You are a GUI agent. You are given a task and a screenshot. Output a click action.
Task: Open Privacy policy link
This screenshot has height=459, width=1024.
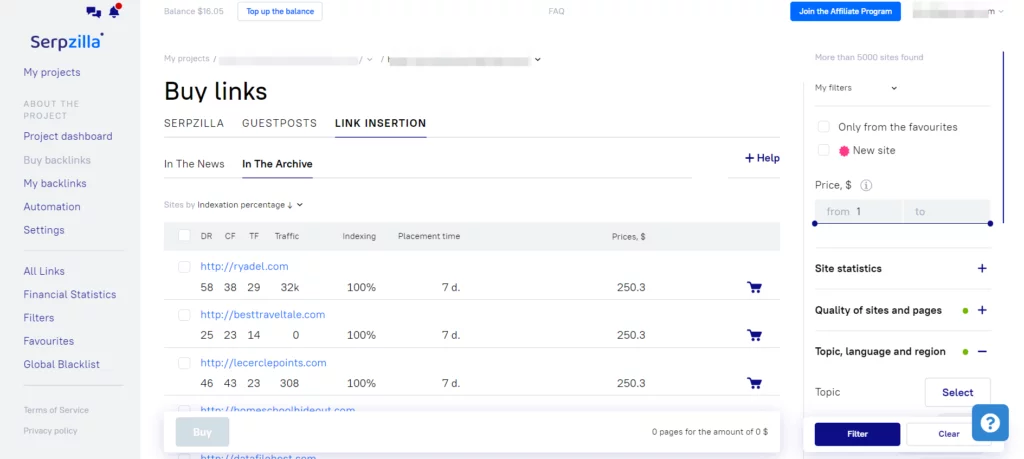coord(50,431)
